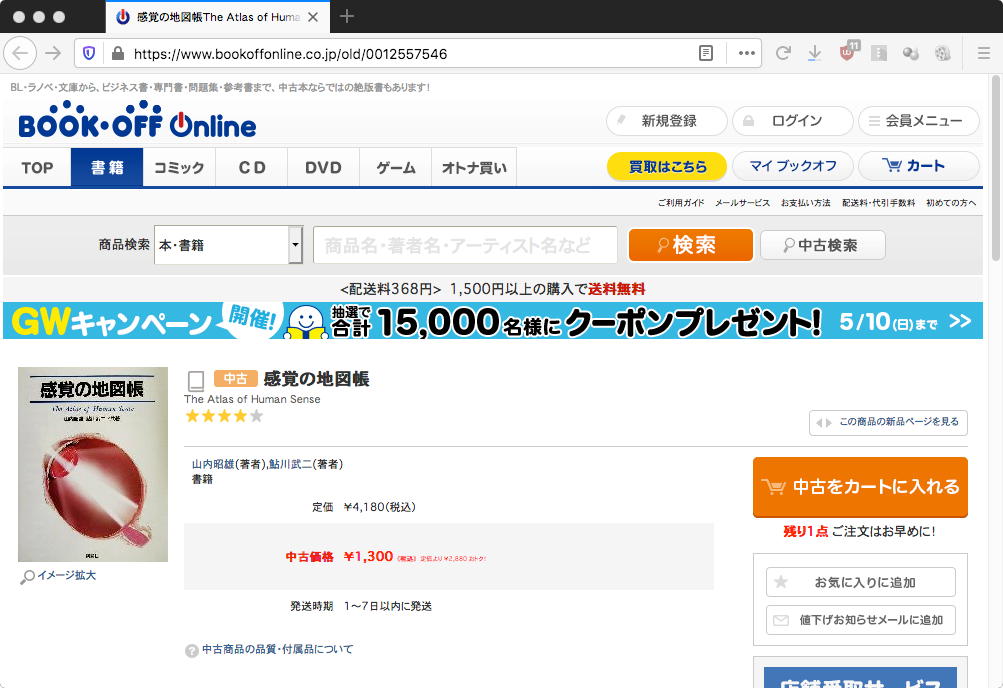The image size is (1003, 688).
Task: Click the magnifier icon beside イメージ拡大
Action: click(x=27, y=576)
